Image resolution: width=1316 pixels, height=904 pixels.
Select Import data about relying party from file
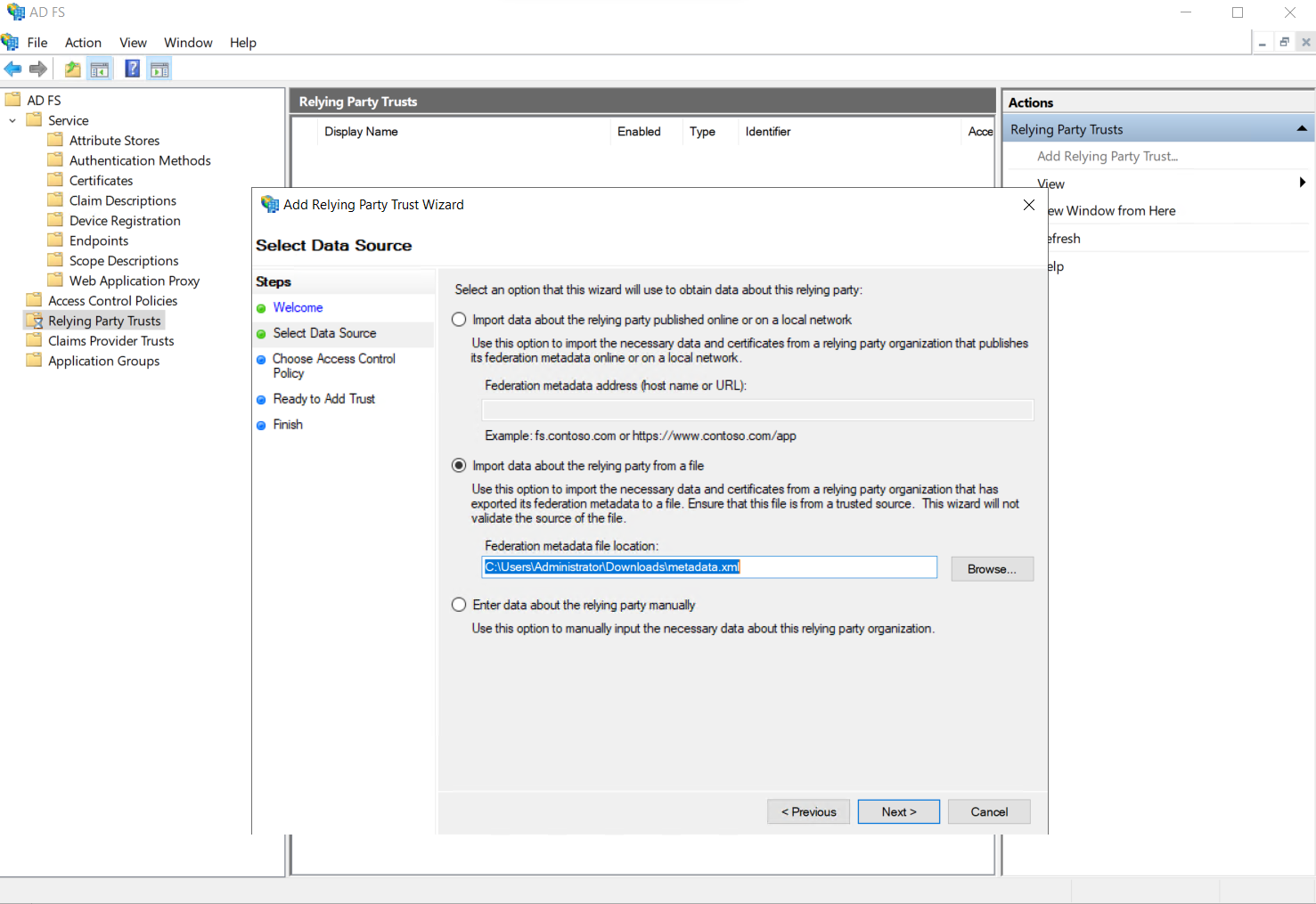(x=459, y=465)
